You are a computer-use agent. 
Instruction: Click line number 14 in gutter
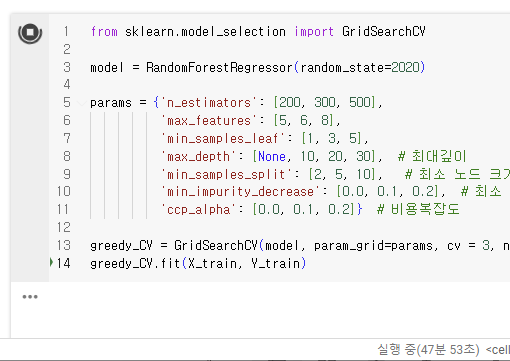pyautogui.click(x=63, y=264)
